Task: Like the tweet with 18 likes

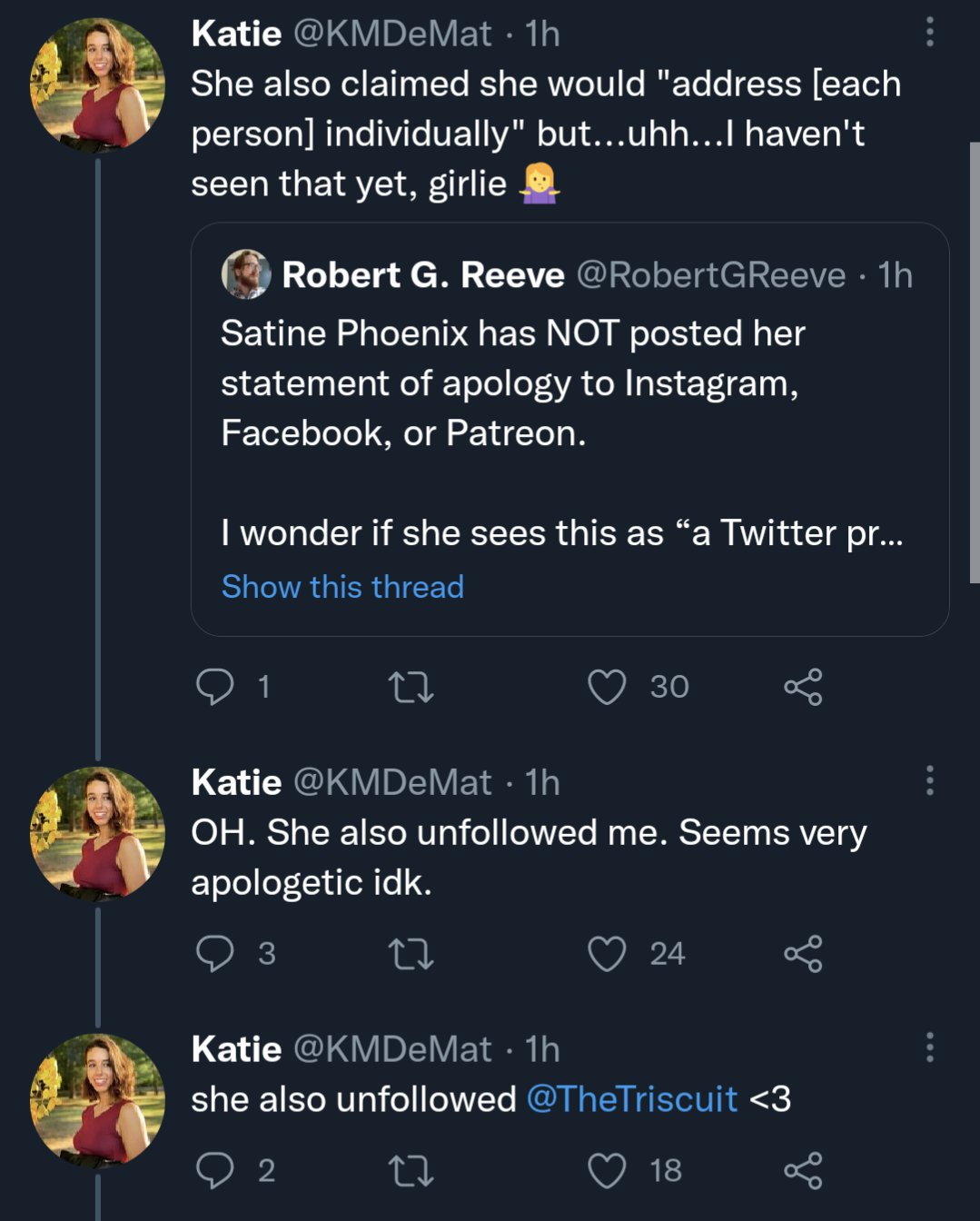Action: [x=607, y=1171]
